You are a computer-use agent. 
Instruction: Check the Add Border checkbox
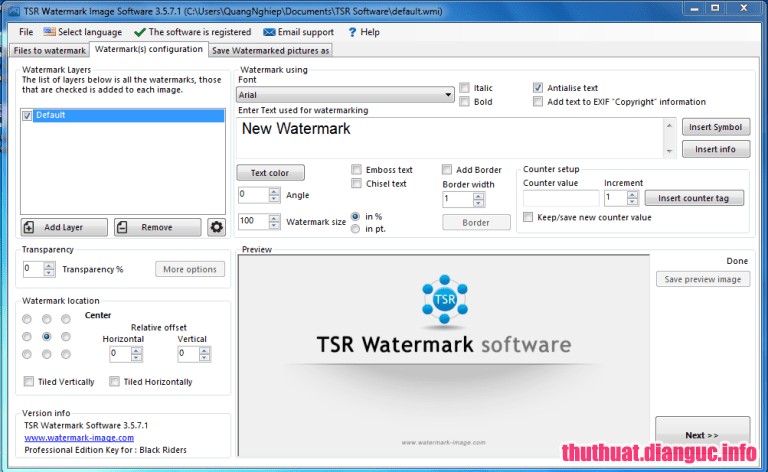(x=447, y=169)
